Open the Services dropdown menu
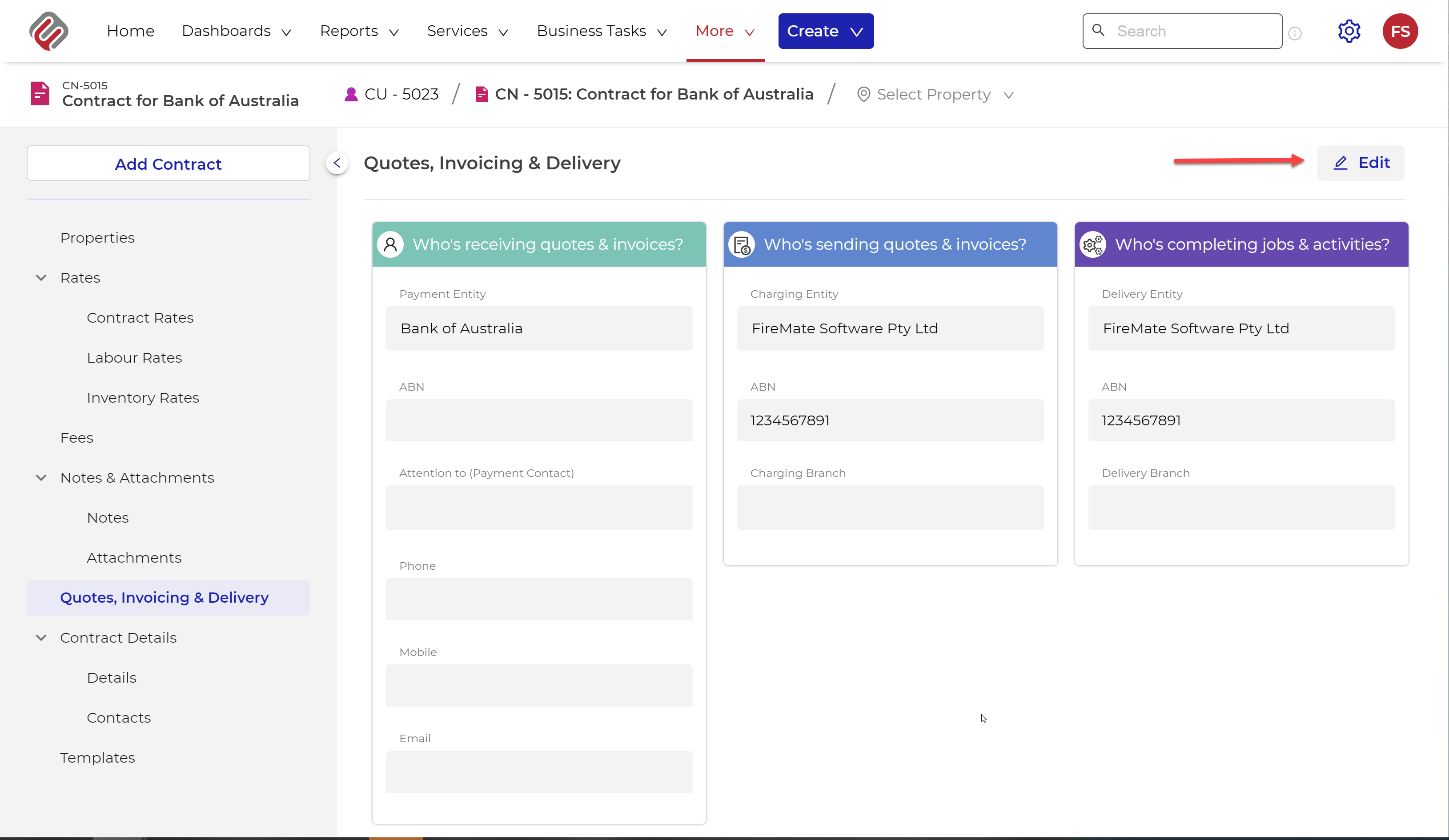The width and height of the screenshot is (1449, 840). click(467, 31)
